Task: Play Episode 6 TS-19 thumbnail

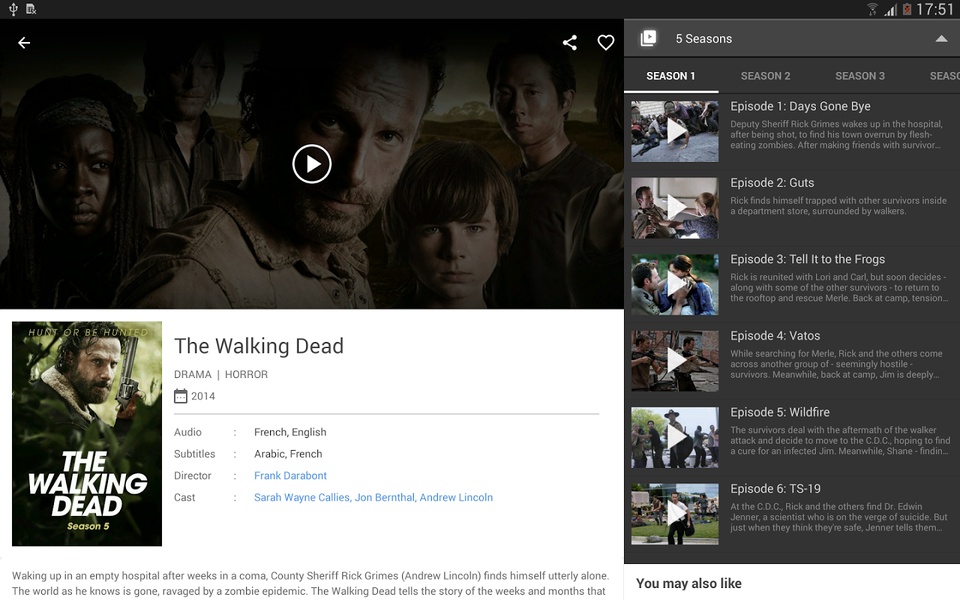Action: (x=675, y=514)
